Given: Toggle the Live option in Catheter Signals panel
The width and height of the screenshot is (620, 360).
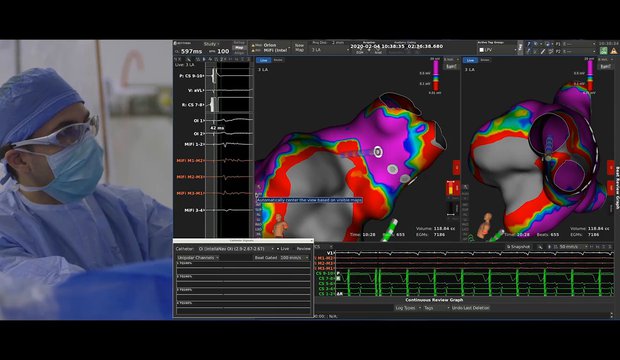Looking at the screenshot, I should pos(283,248).
